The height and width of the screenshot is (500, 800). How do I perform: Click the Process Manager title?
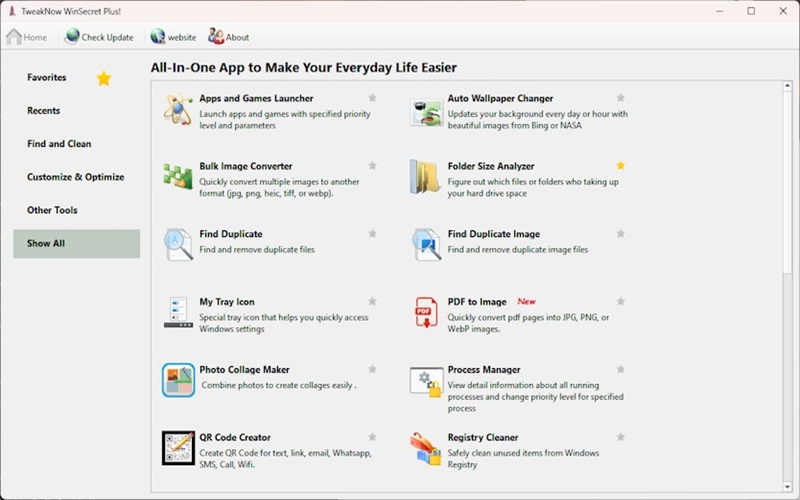click(484, 370)
